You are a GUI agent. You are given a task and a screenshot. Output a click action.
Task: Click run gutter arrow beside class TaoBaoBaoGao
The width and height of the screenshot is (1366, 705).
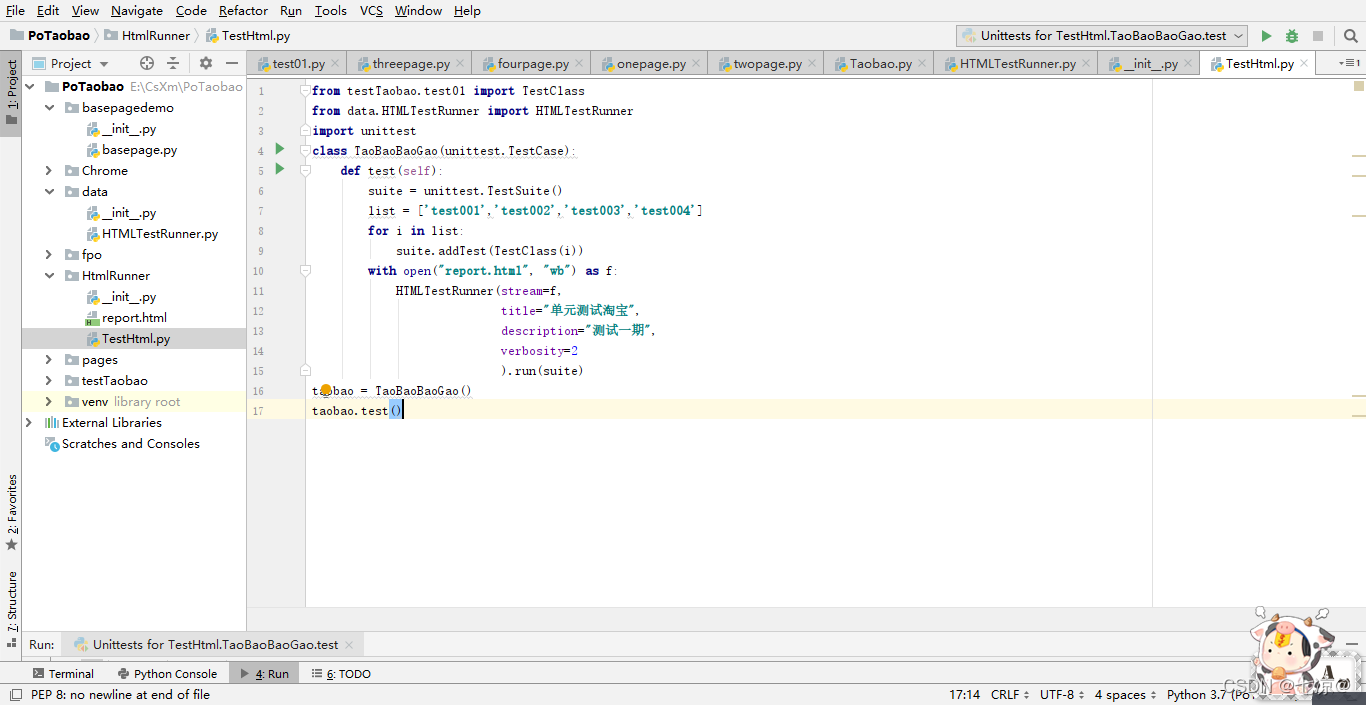[x=280, y=149]
